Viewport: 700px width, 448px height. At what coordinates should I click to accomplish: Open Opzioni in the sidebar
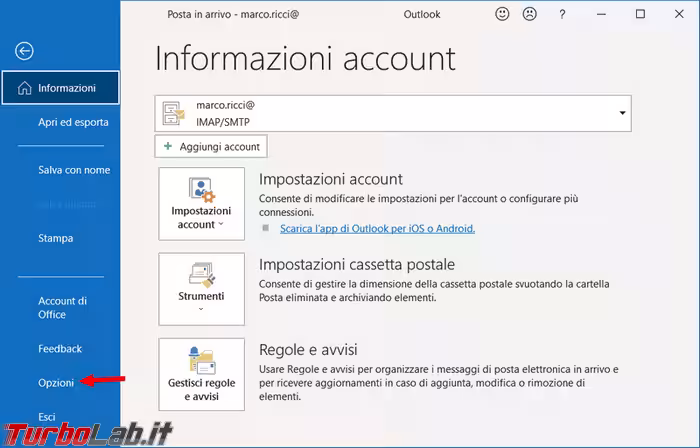[56, 383]
